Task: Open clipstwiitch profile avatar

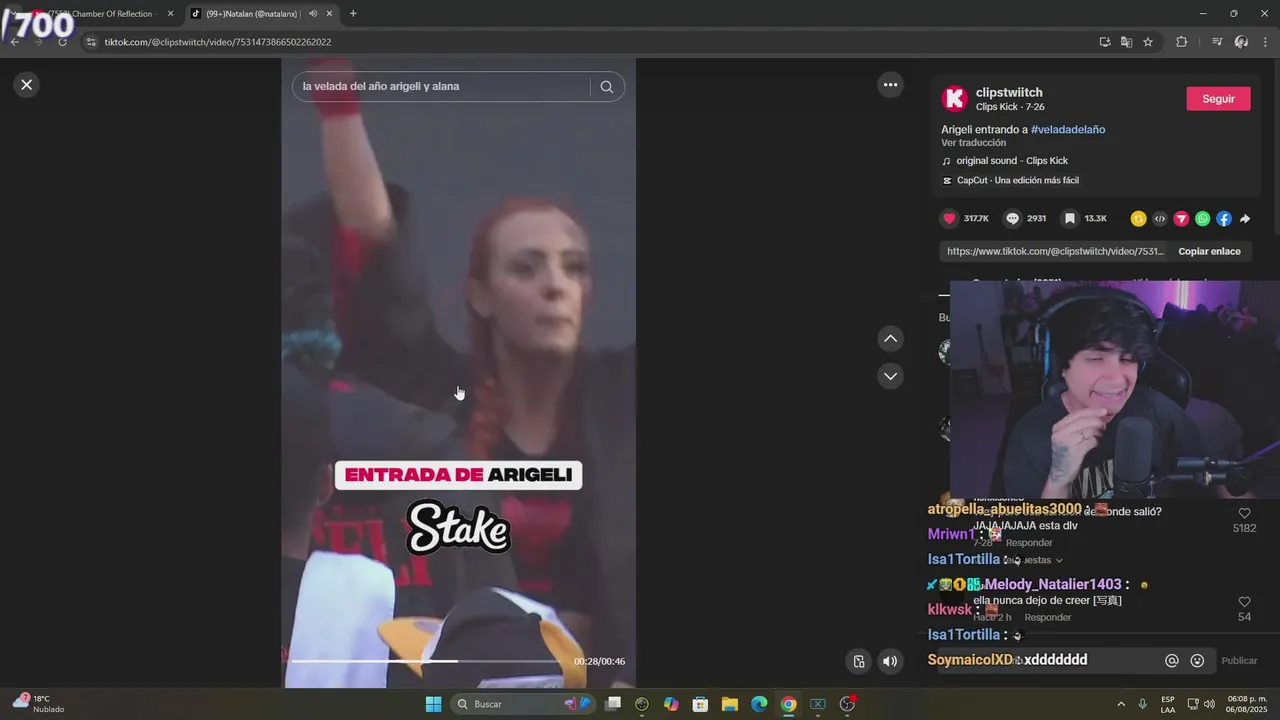Action: click(954, 98)
